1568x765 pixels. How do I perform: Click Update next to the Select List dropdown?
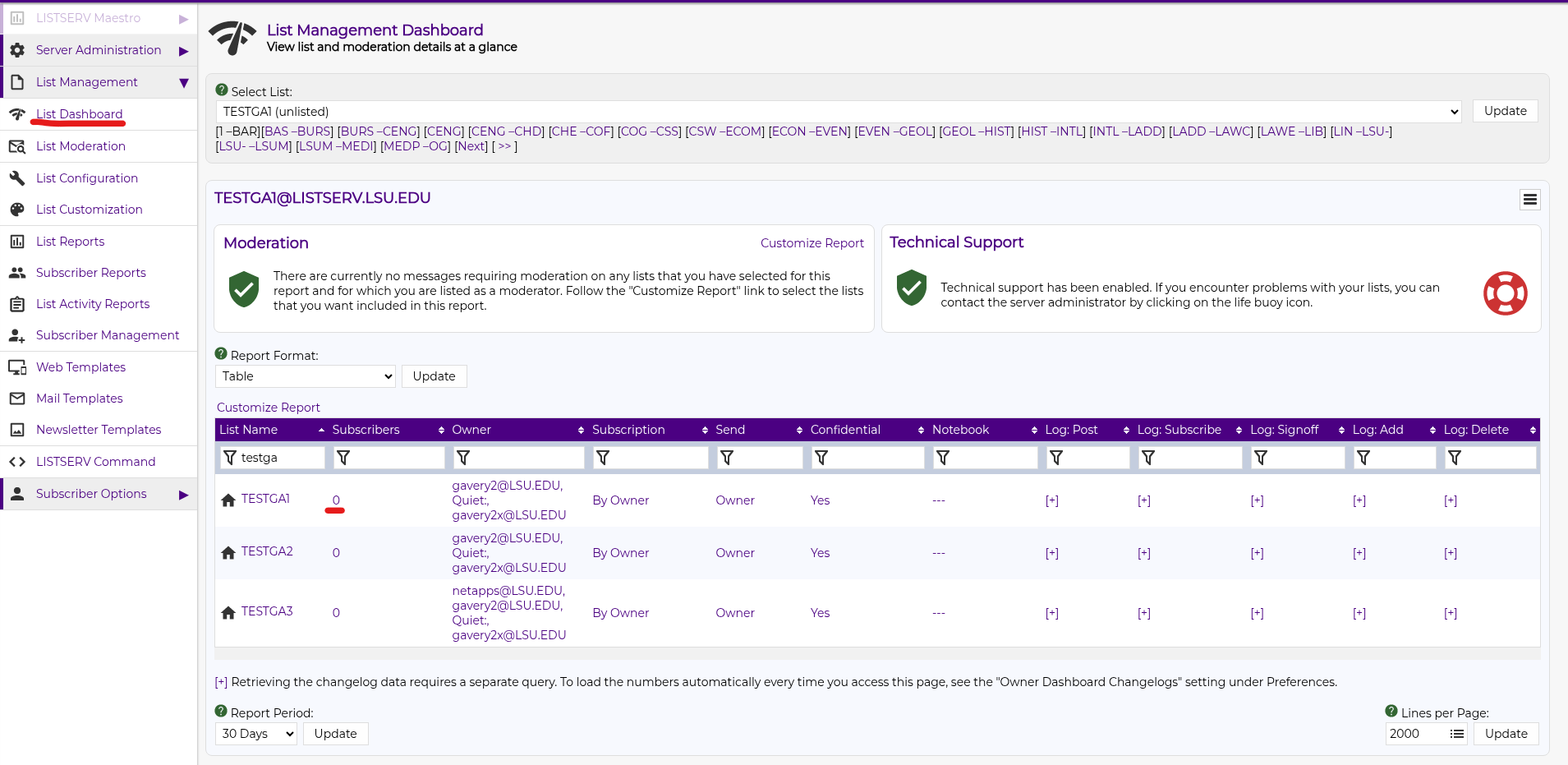coord(1504,111)
